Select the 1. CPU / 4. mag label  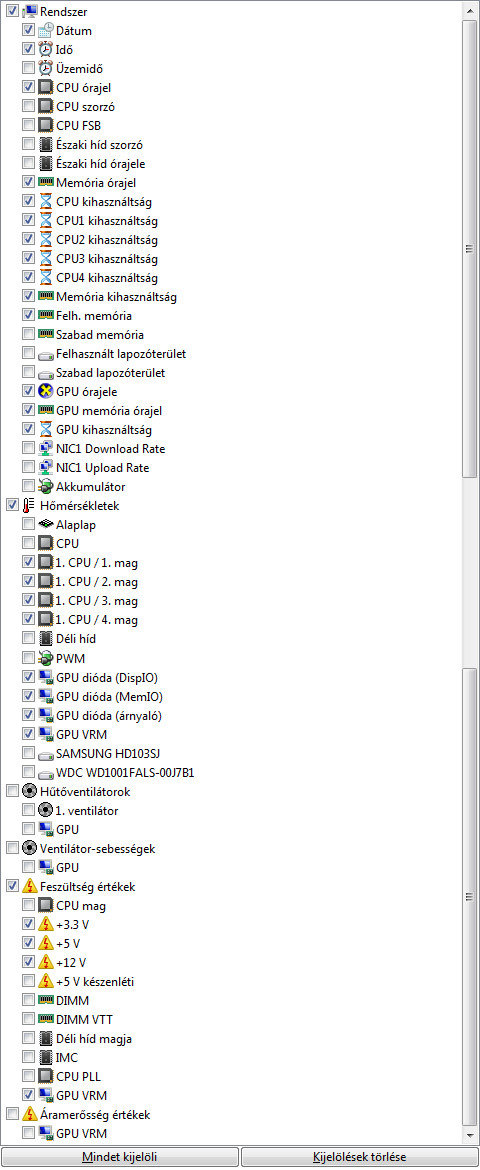(x=97, y=619)
